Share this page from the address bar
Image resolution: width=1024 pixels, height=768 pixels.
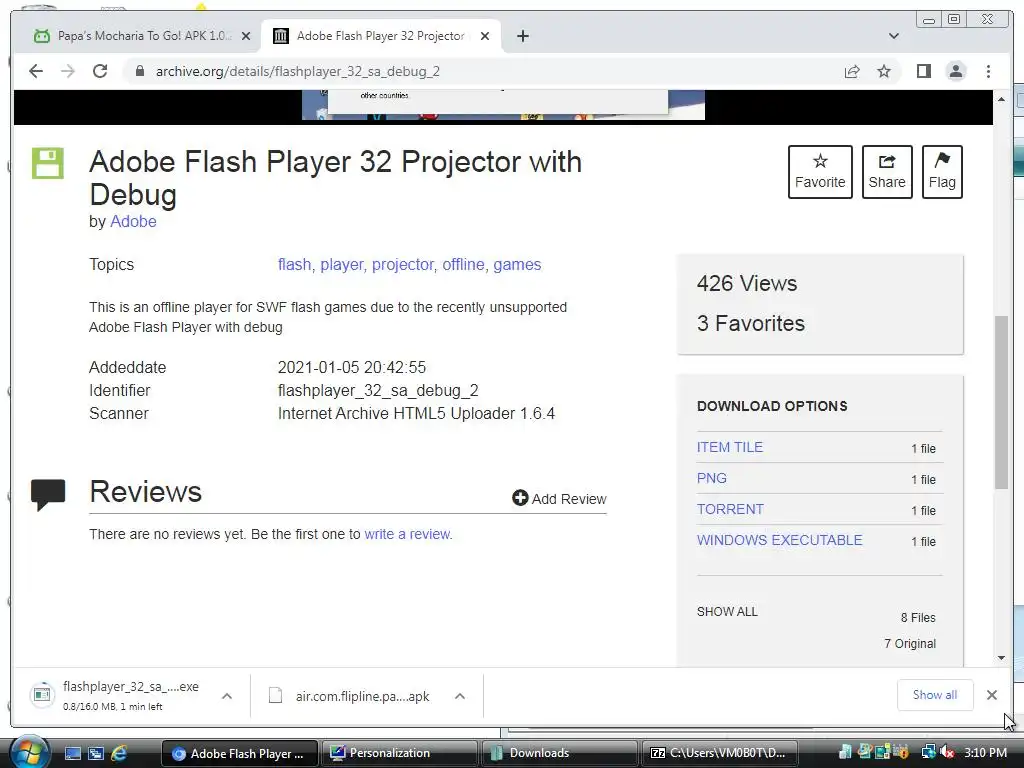point(852,71)
